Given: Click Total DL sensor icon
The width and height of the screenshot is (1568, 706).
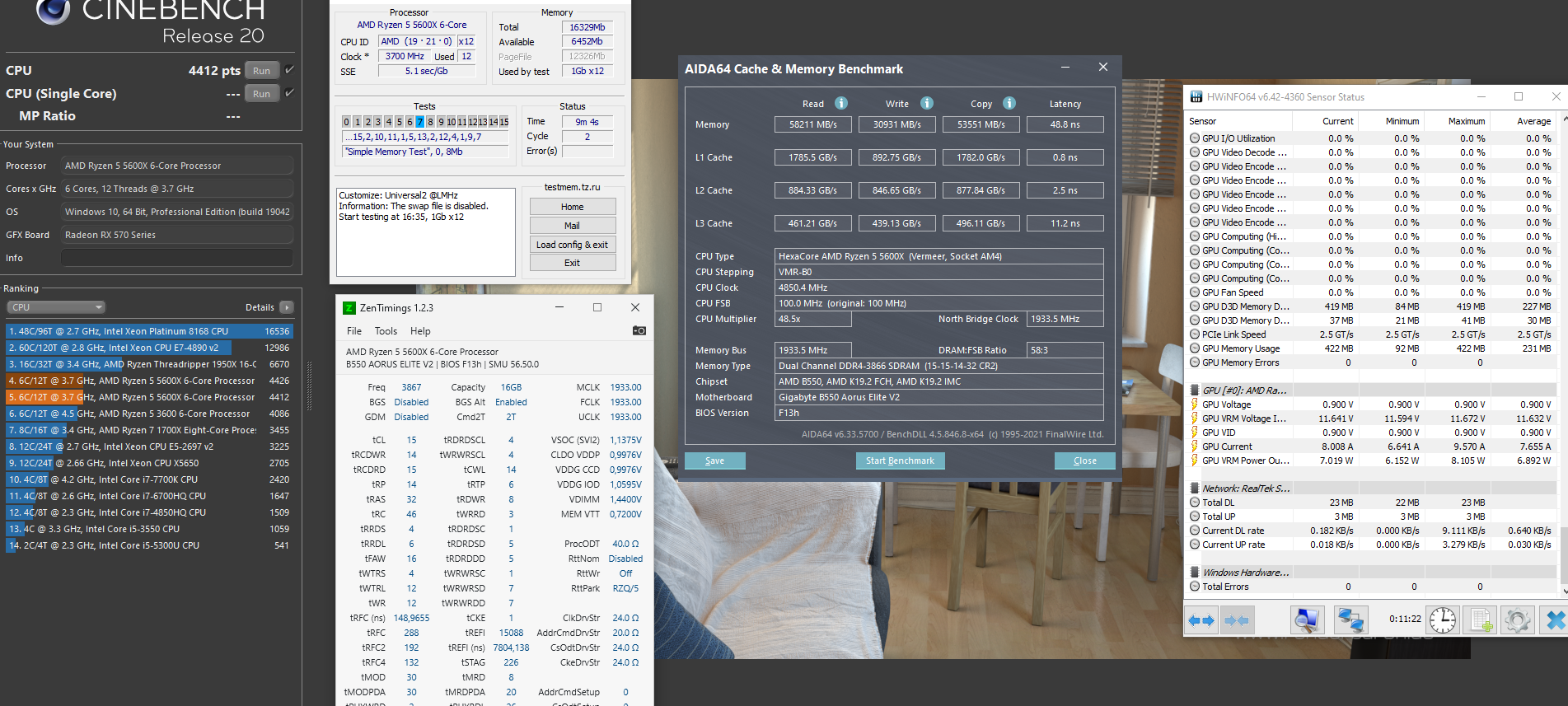Looking at the screenshot, I should [1195, 503].
